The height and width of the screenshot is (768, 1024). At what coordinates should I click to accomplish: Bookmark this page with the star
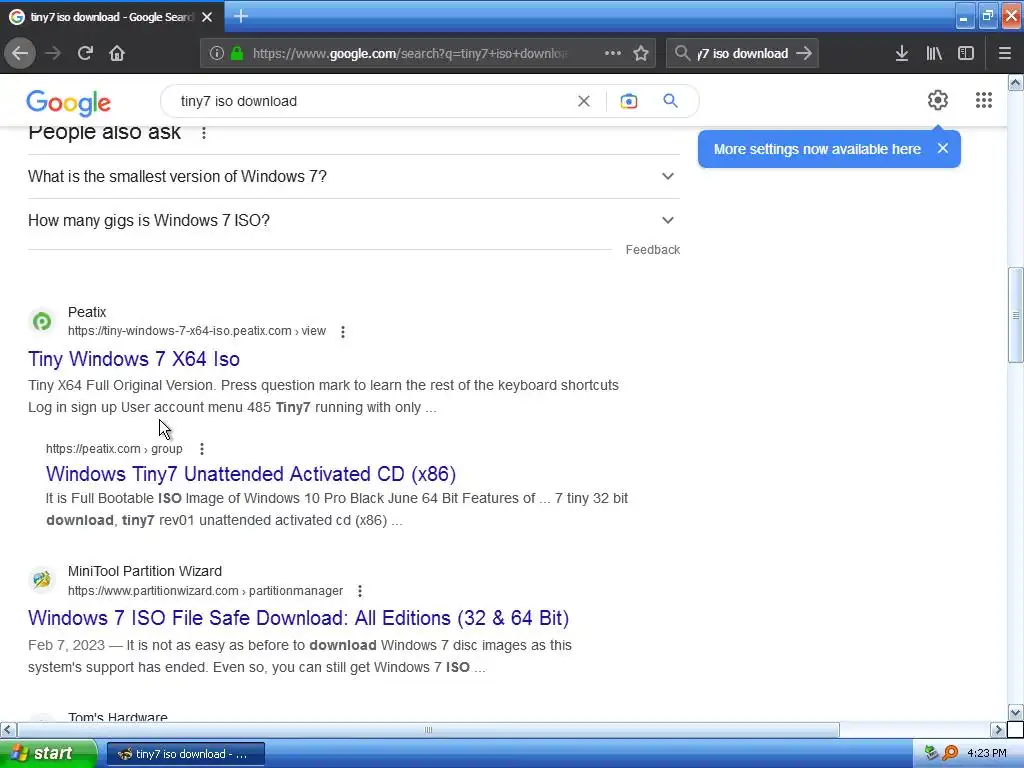641,53
